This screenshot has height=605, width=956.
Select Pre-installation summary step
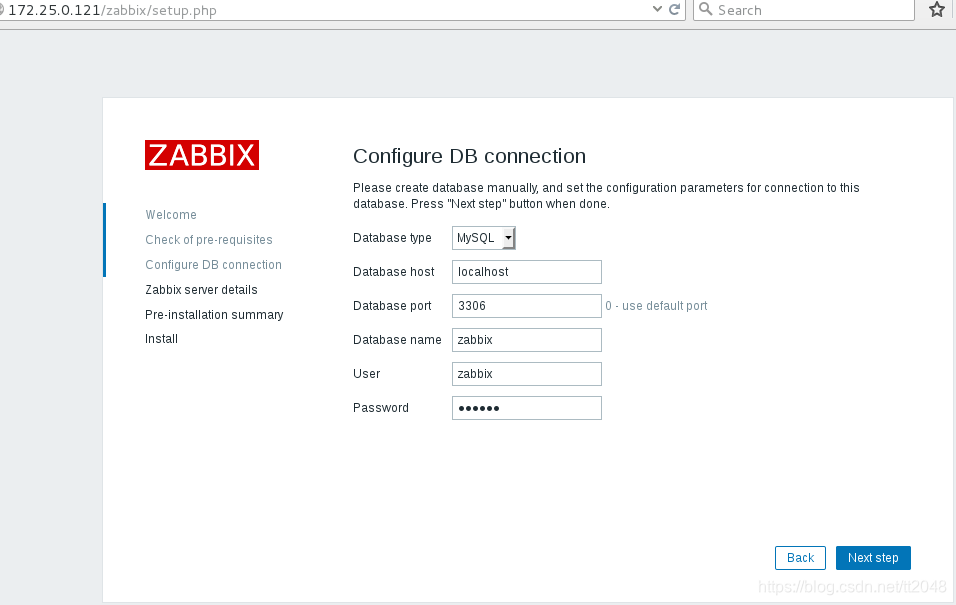tap(214, 315)
